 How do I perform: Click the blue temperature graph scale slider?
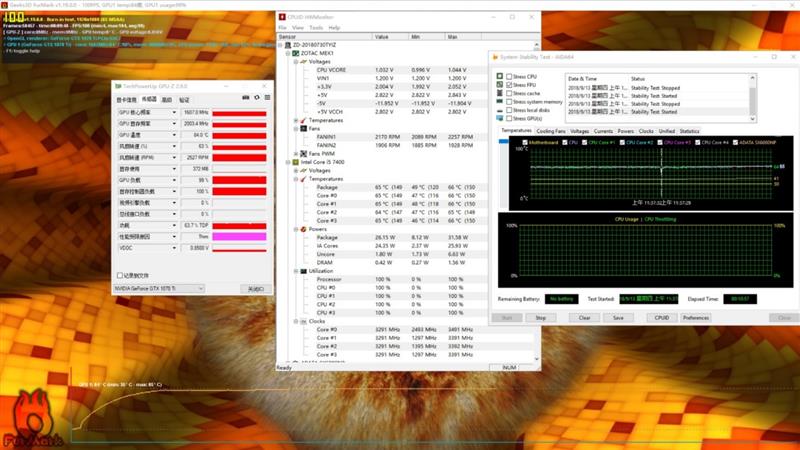pyautogui.click(x=504, y=141)
